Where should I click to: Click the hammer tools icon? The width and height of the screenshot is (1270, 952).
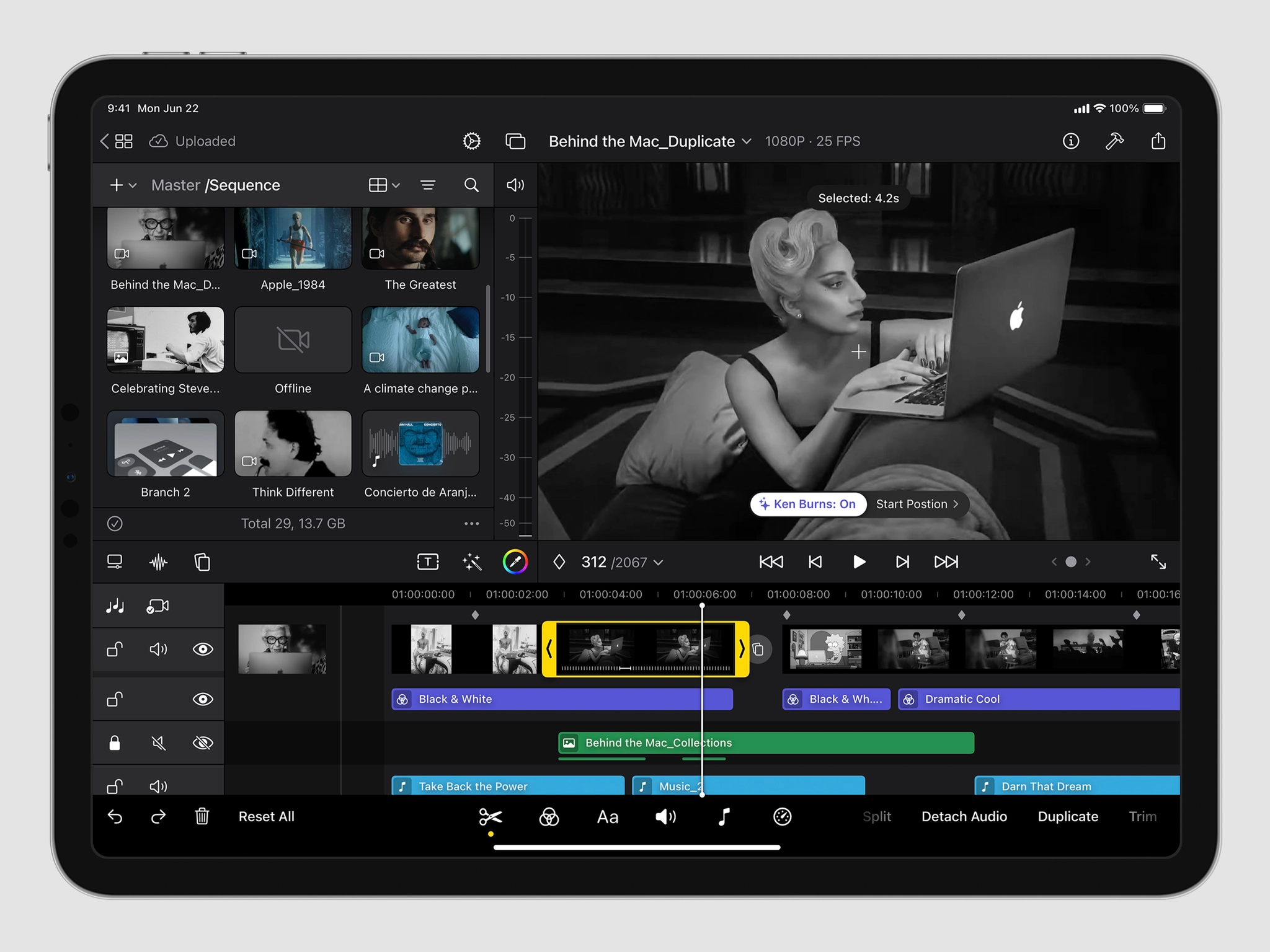(1114, 141)
